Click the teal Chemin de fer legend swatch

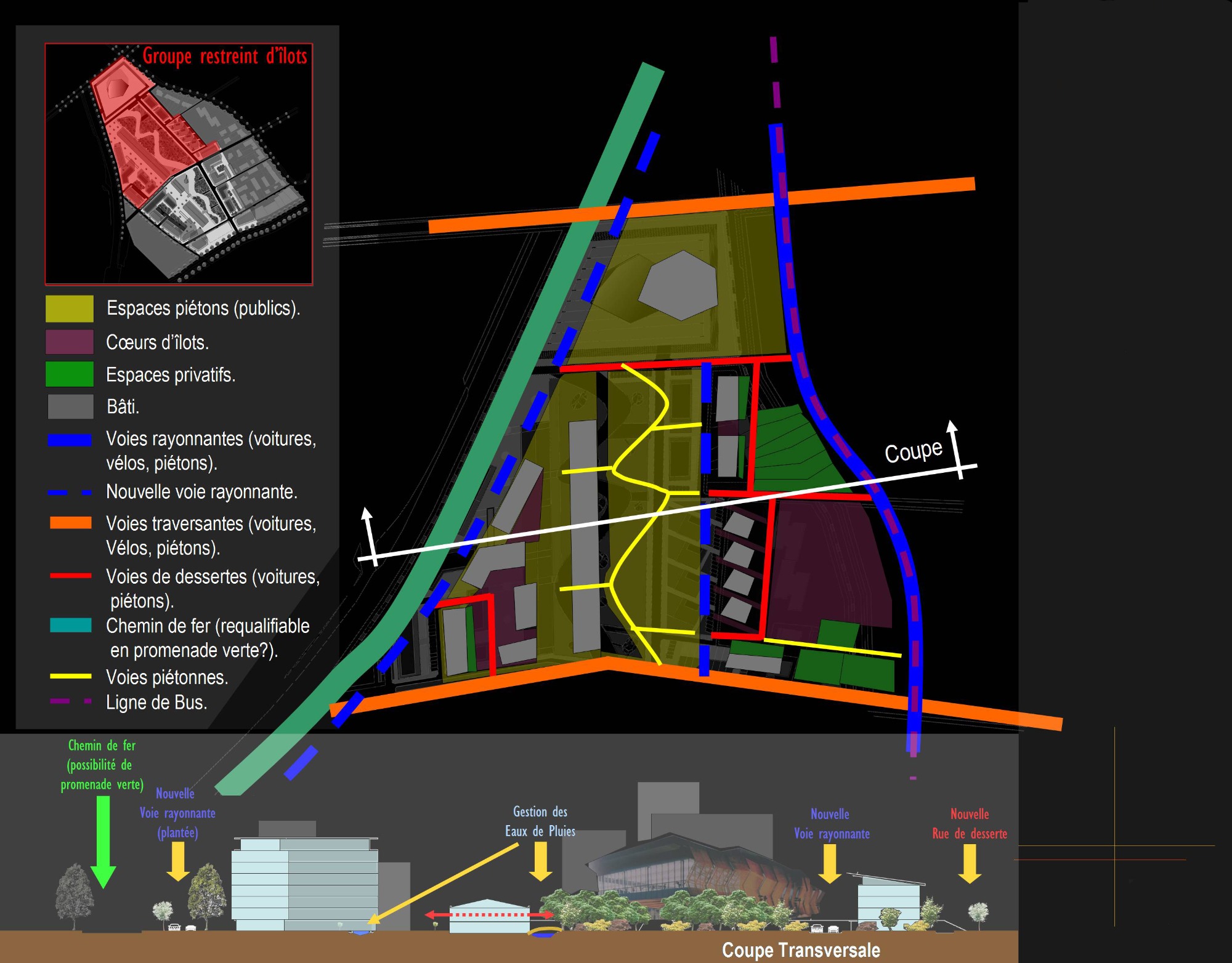(x=71, y=626)
